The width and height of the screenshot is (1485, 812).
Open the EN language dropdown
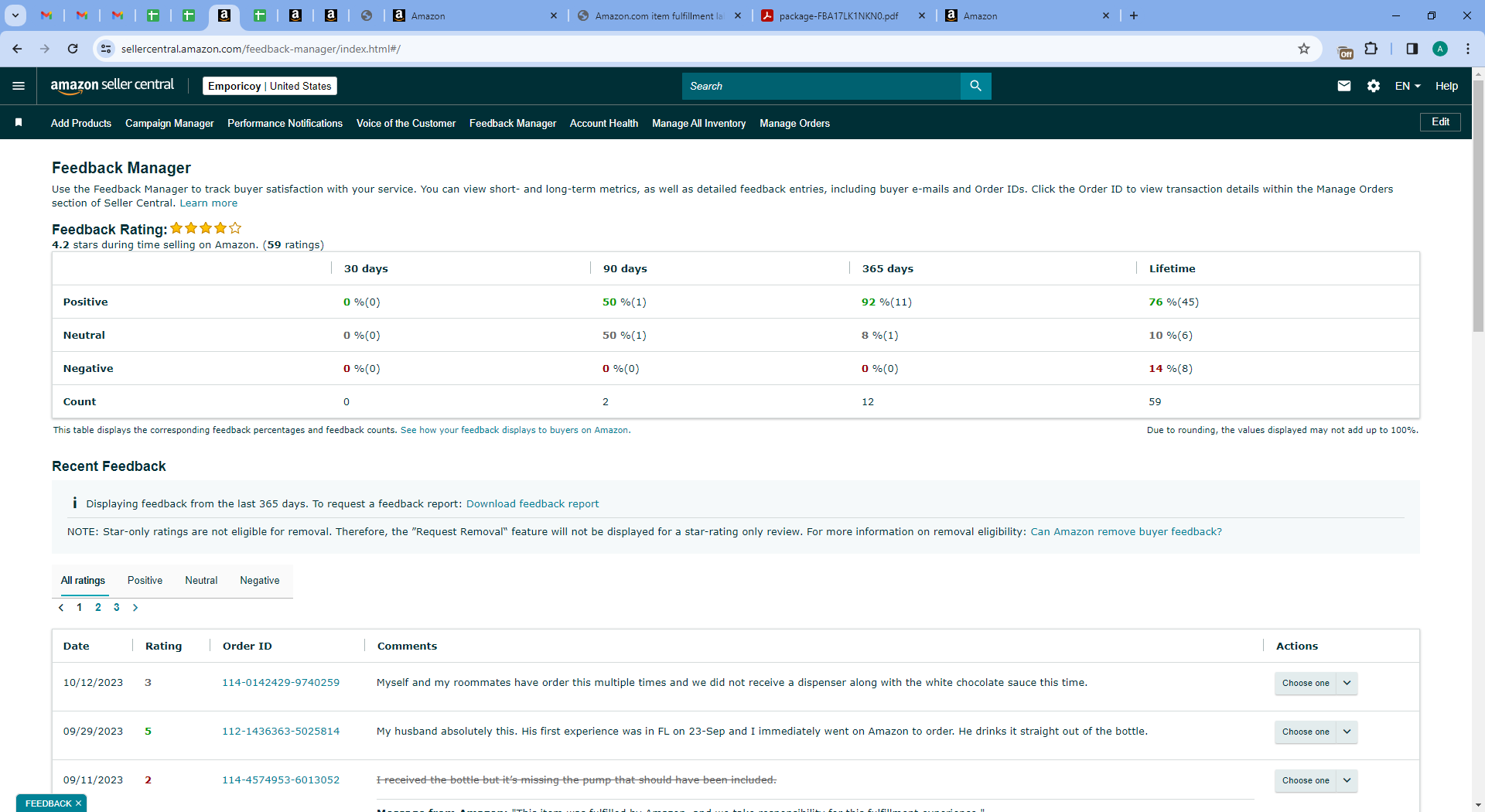pyautogui.click(x=1408, y=86)
